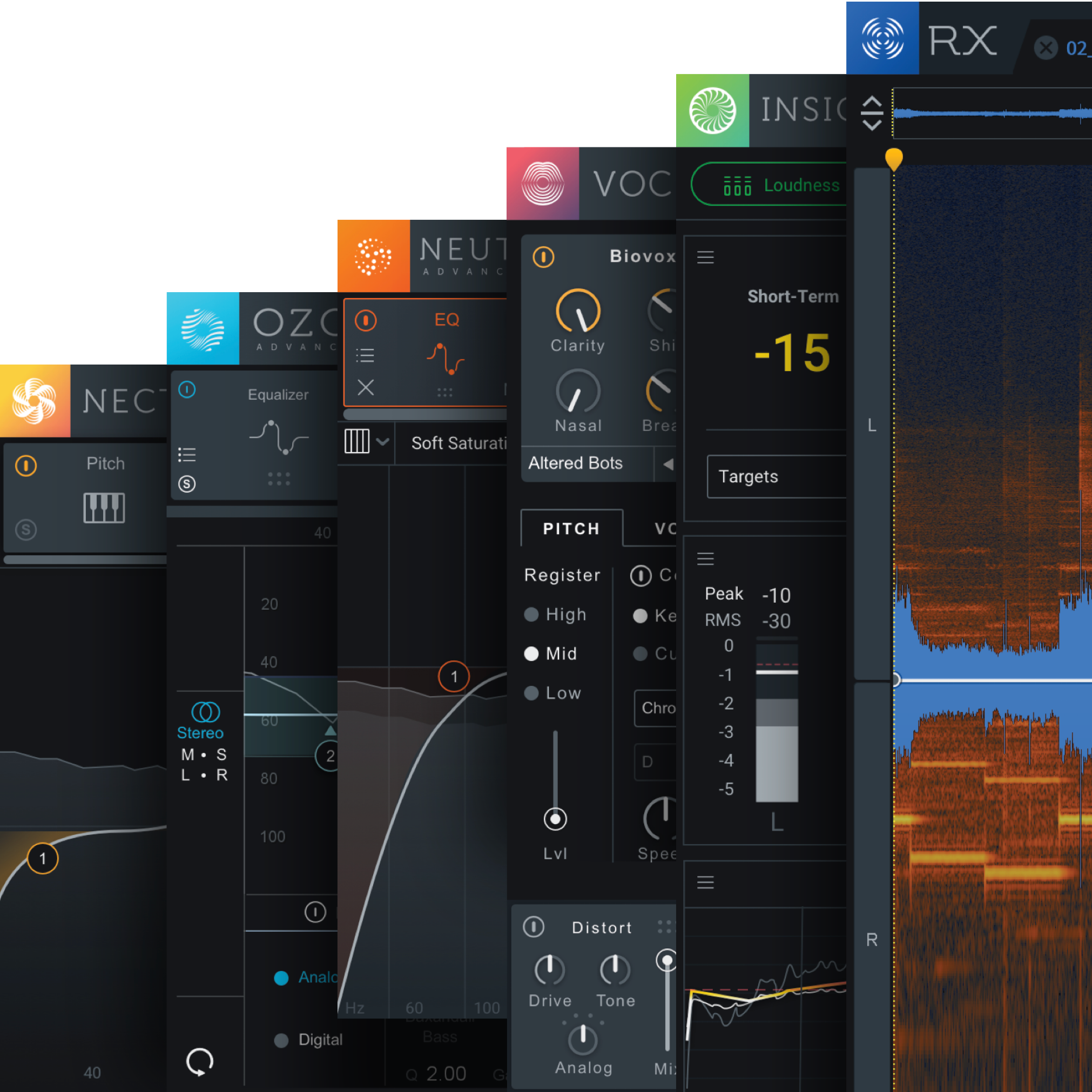
Task: Click the VocalSynth pink logo icon
Action: (x=542, y=184)
